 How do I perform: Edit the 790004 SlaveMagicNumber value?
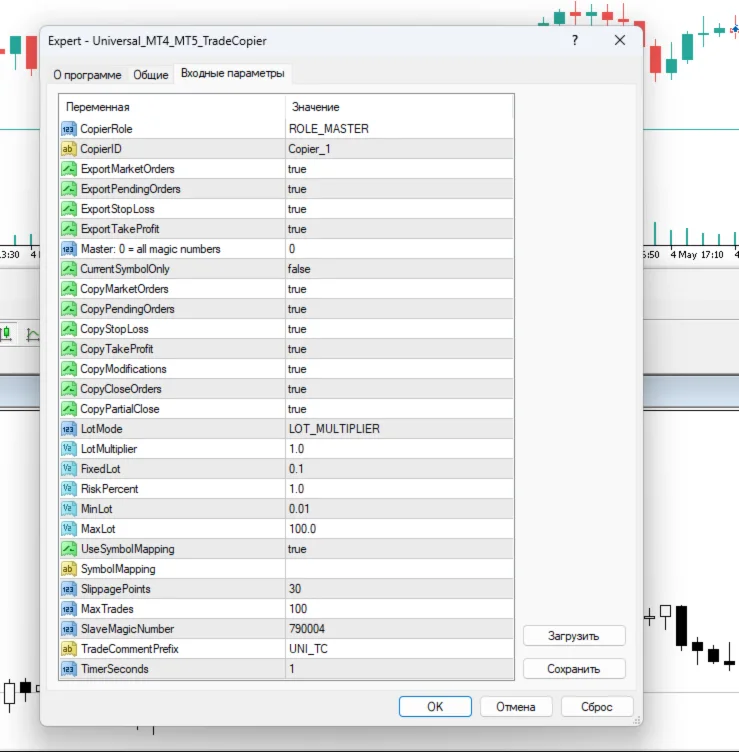pos(399,629)
